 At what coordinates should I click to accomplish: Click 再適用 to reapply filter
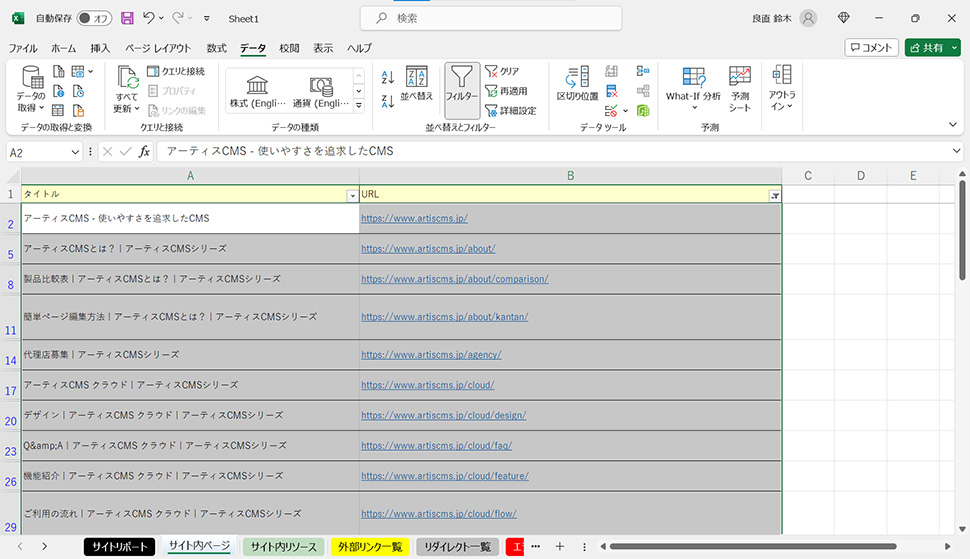click(506, 91)
